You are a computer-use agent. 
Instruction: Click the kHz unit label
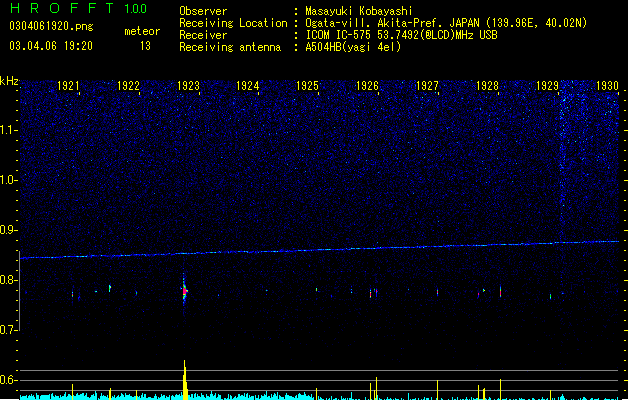(9, 81)
